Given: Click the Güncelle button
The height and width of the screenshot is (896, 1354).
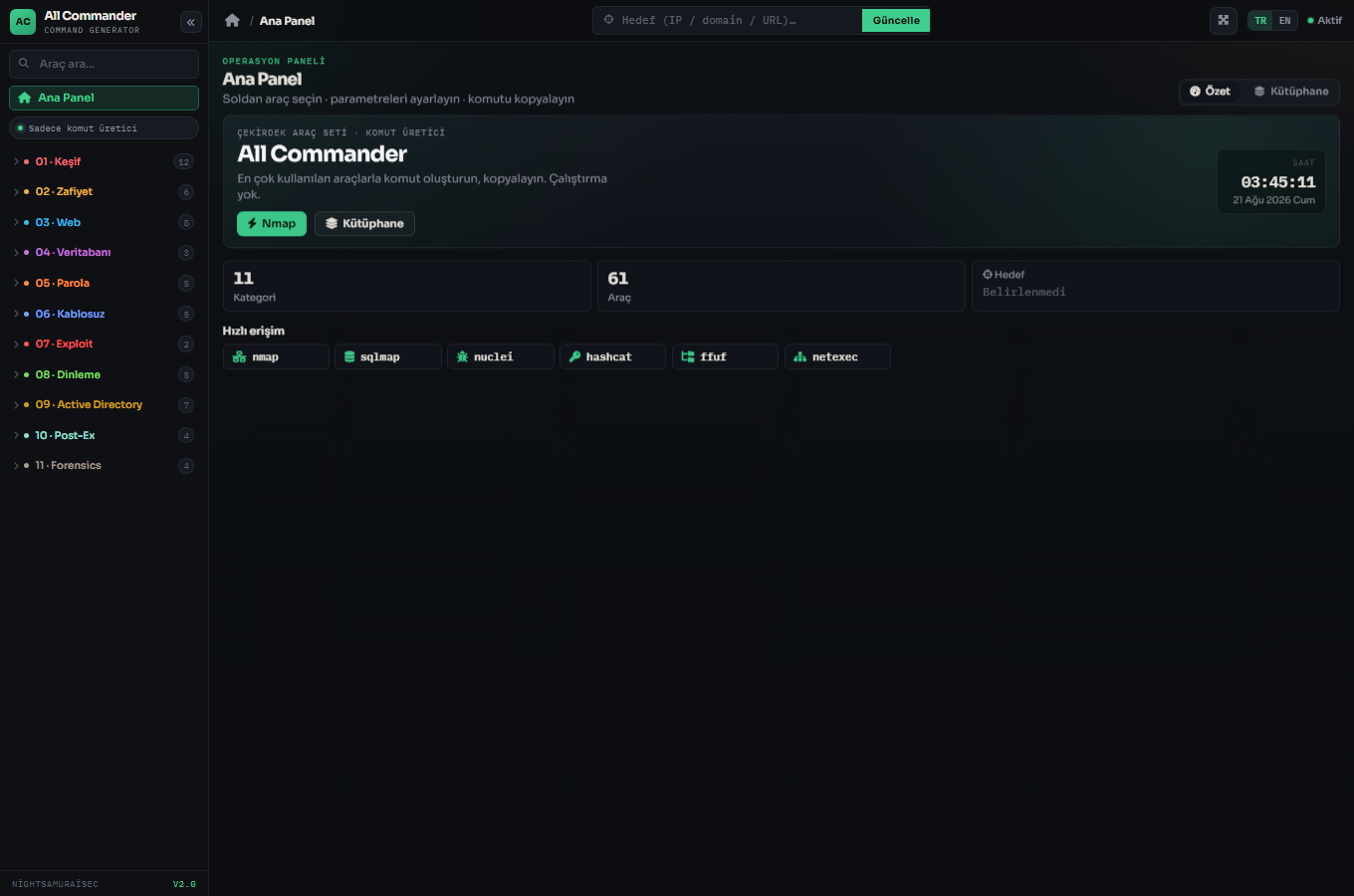Looking at the screenshot, I should click(x=896, y=20).
